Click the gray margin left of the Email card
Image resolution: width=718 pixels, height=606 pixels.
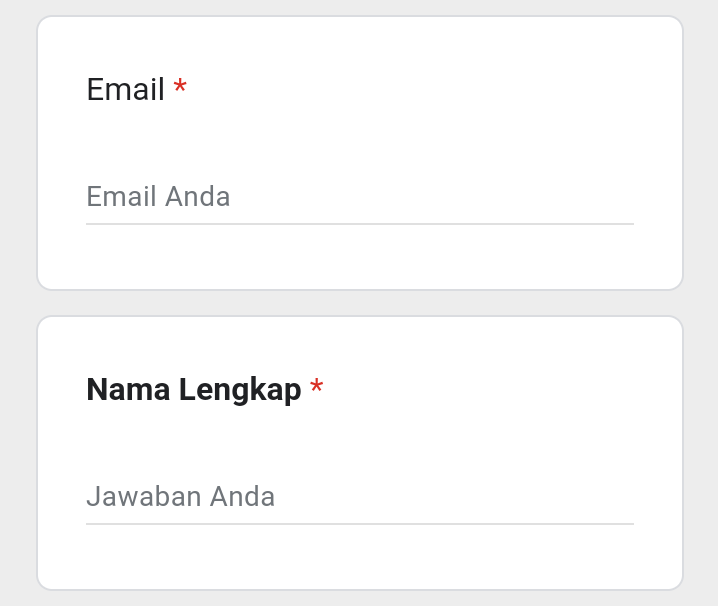click(18, 150)
